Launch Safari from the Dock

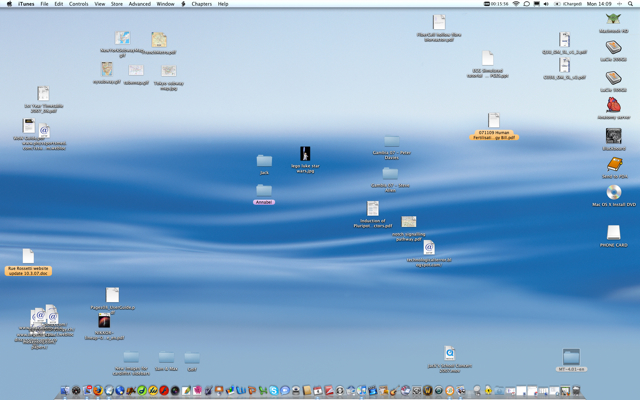pyautogui.click(x=109, y=391)
